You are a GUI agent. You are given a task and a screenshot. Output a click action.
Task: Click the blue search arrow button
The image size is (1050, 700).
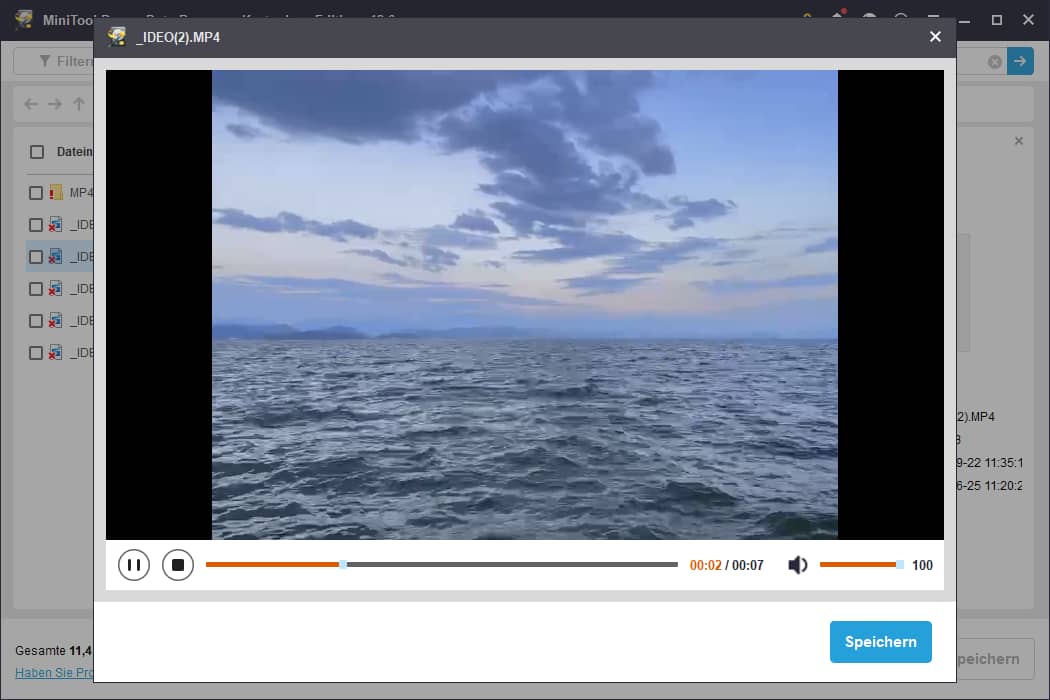click(1020, 61)
